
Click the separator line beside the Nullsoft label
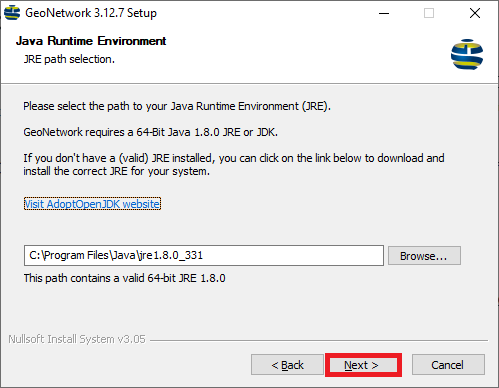[319, 340]
